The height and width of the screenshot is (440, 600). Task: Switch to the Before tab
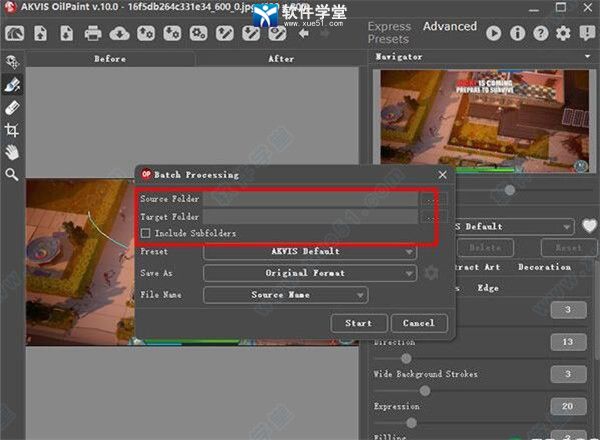click(110, 59)
